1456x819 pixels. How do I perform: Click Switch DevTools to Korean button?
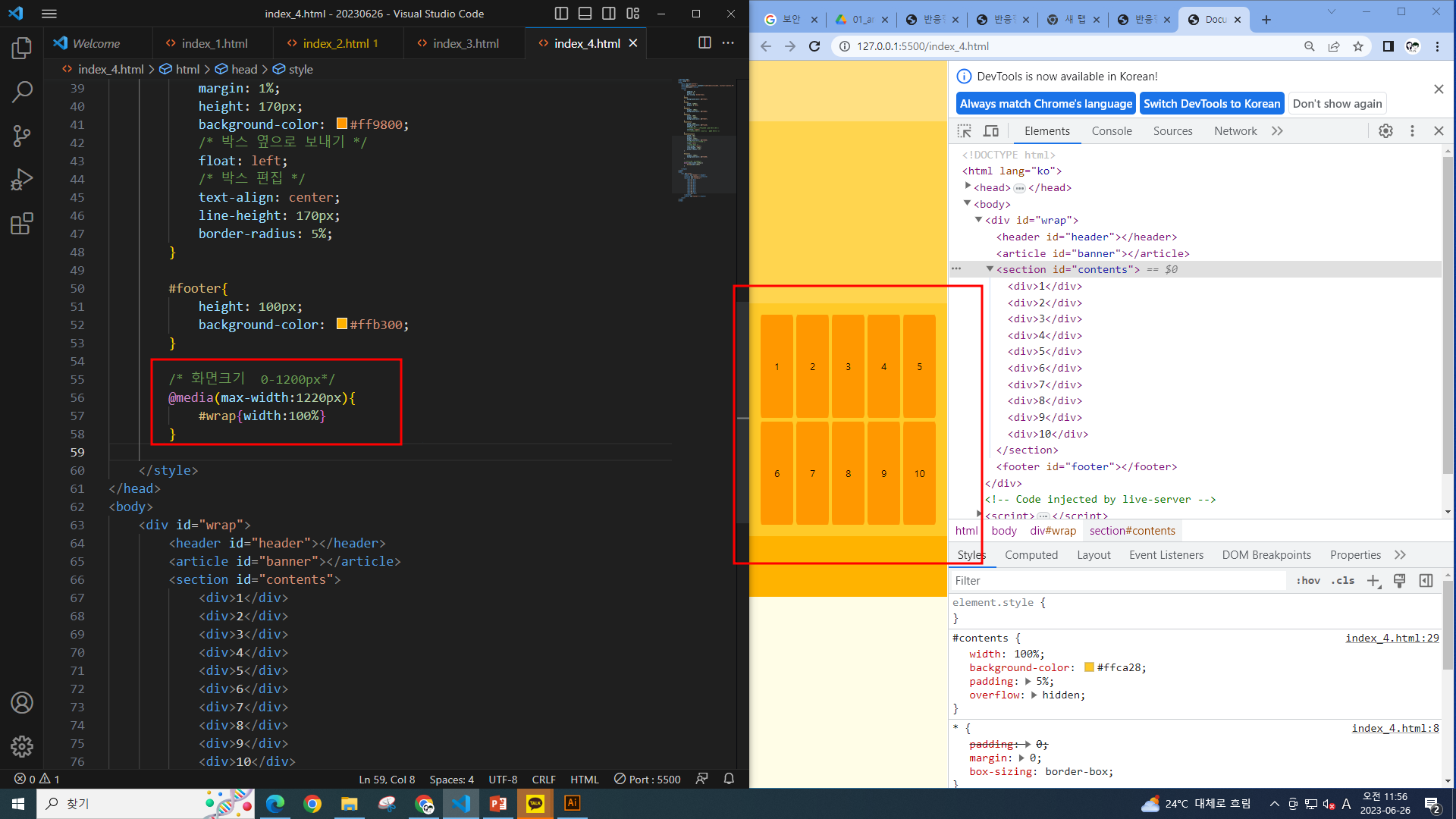click(x=1211, y=104)
